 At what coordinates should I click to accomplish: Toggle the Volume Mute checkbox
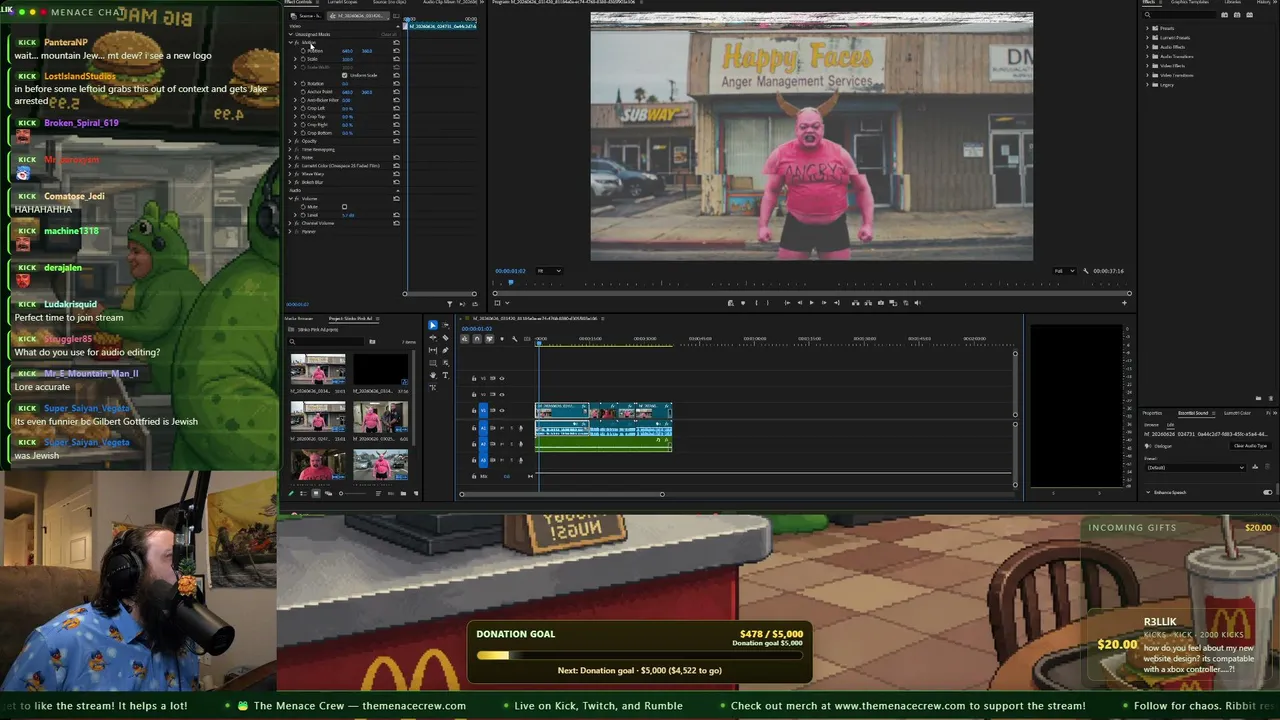click(344, 207)
